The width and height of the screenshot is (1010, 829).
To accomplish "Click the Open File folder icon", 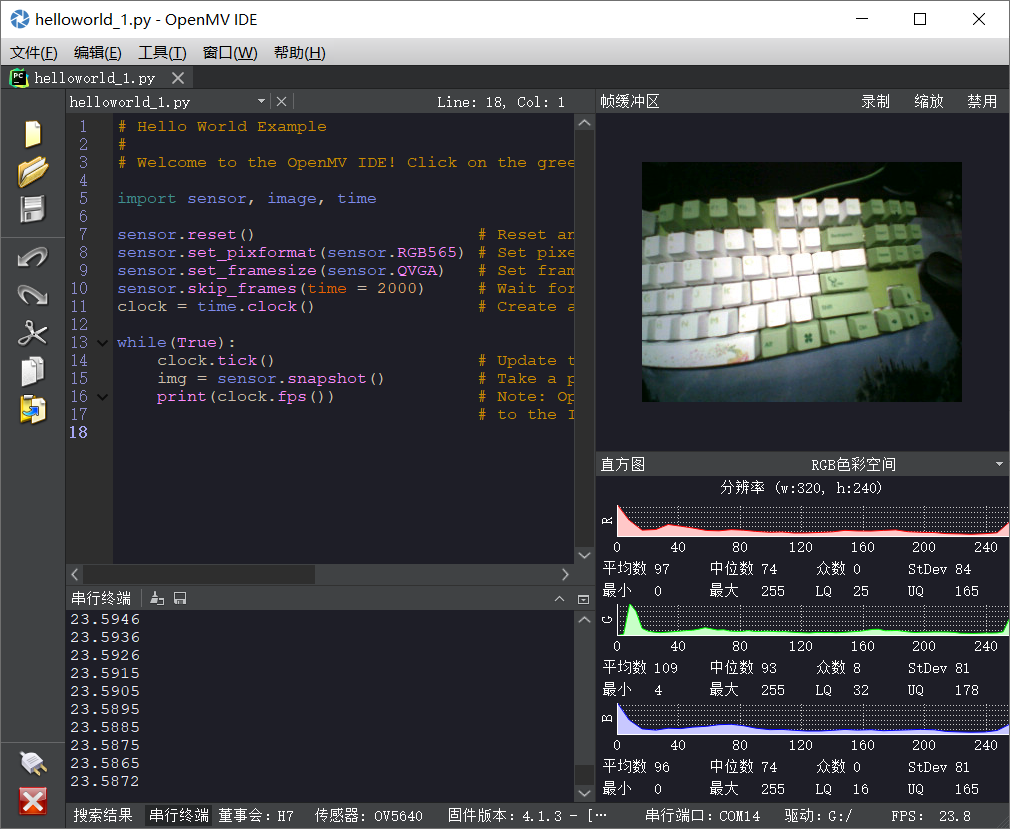I will coord(33,172).
